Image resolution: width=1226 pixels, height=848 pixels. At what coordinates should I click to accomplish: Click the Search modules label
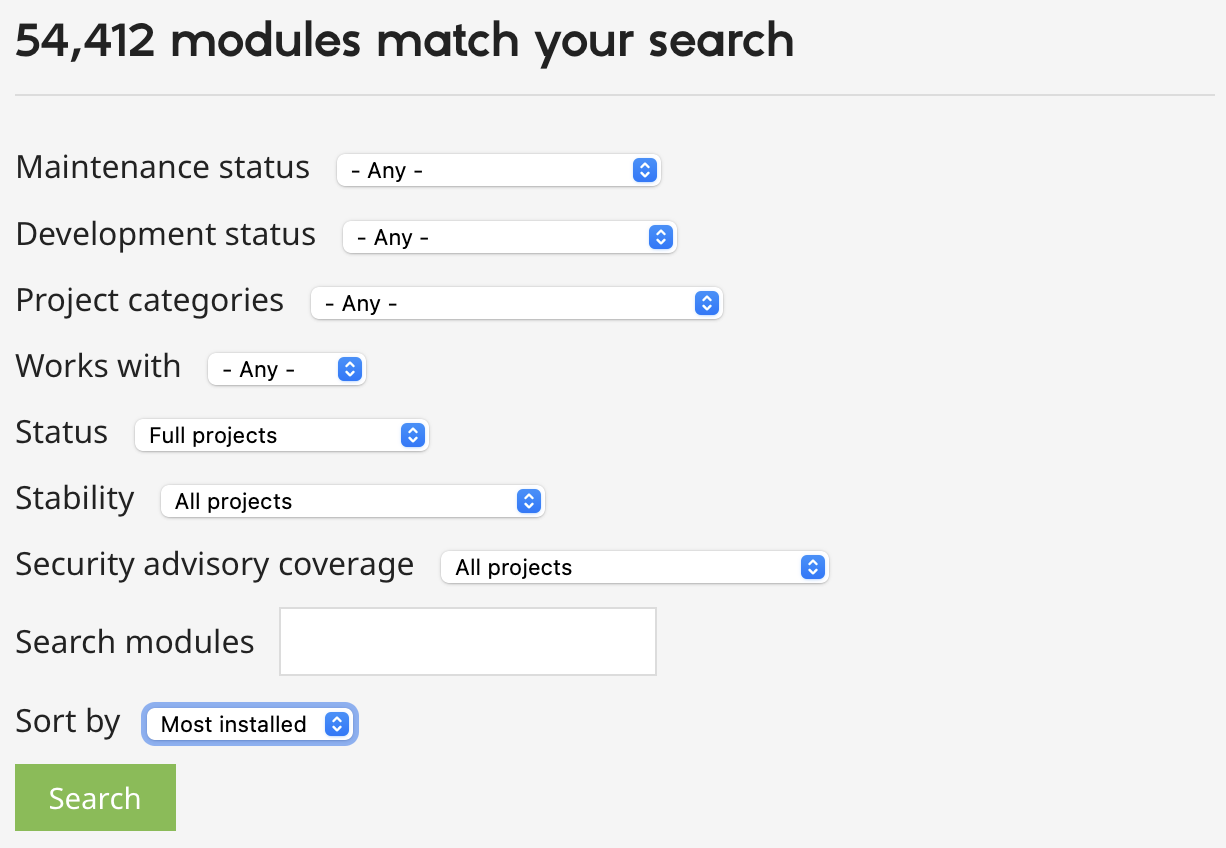[x=135, y=641]
